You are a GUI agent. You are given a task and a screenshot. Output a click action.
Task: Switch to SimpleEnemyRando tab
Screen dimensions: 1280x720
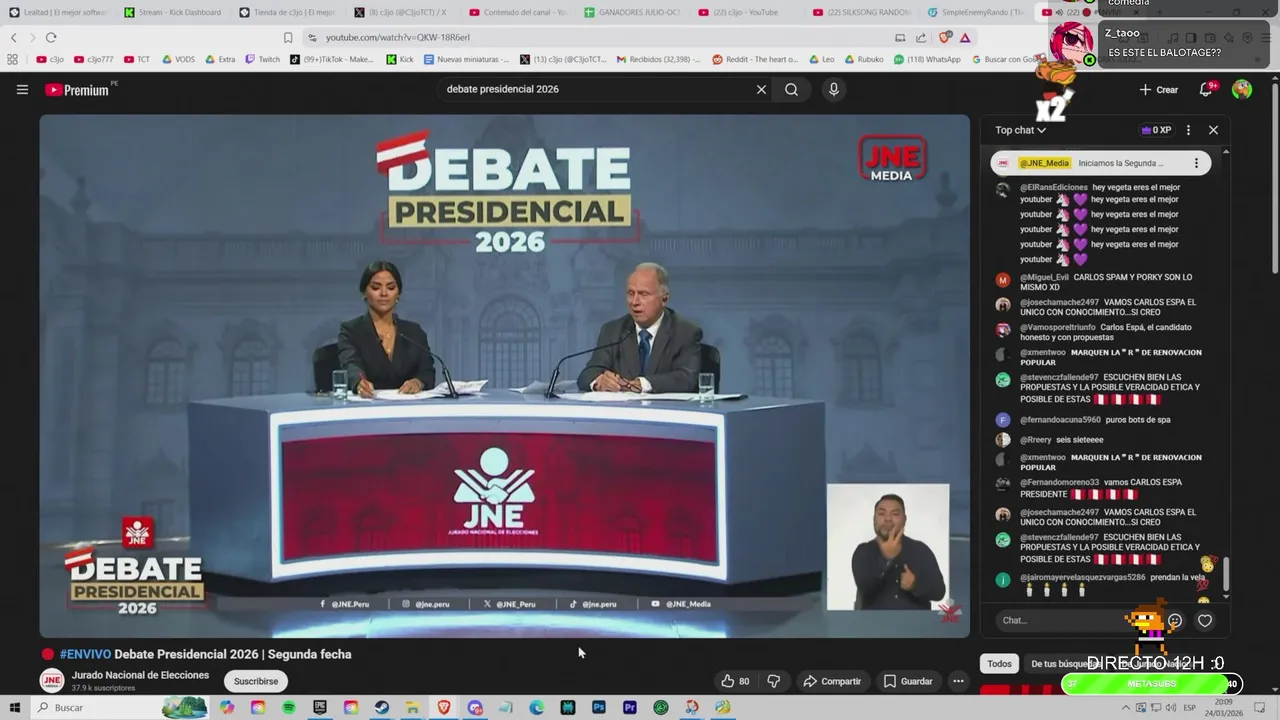coord(976,12)
